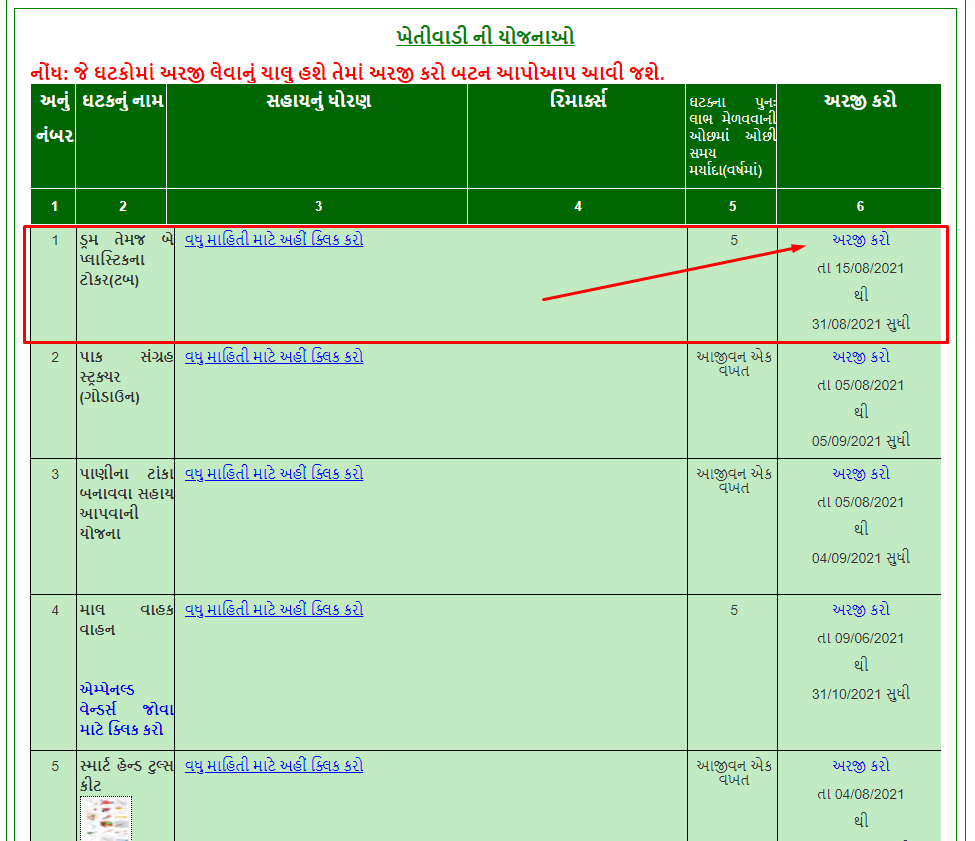
Task: Click smart hand tools kit thumbnail image
Action: coord(106,819)
